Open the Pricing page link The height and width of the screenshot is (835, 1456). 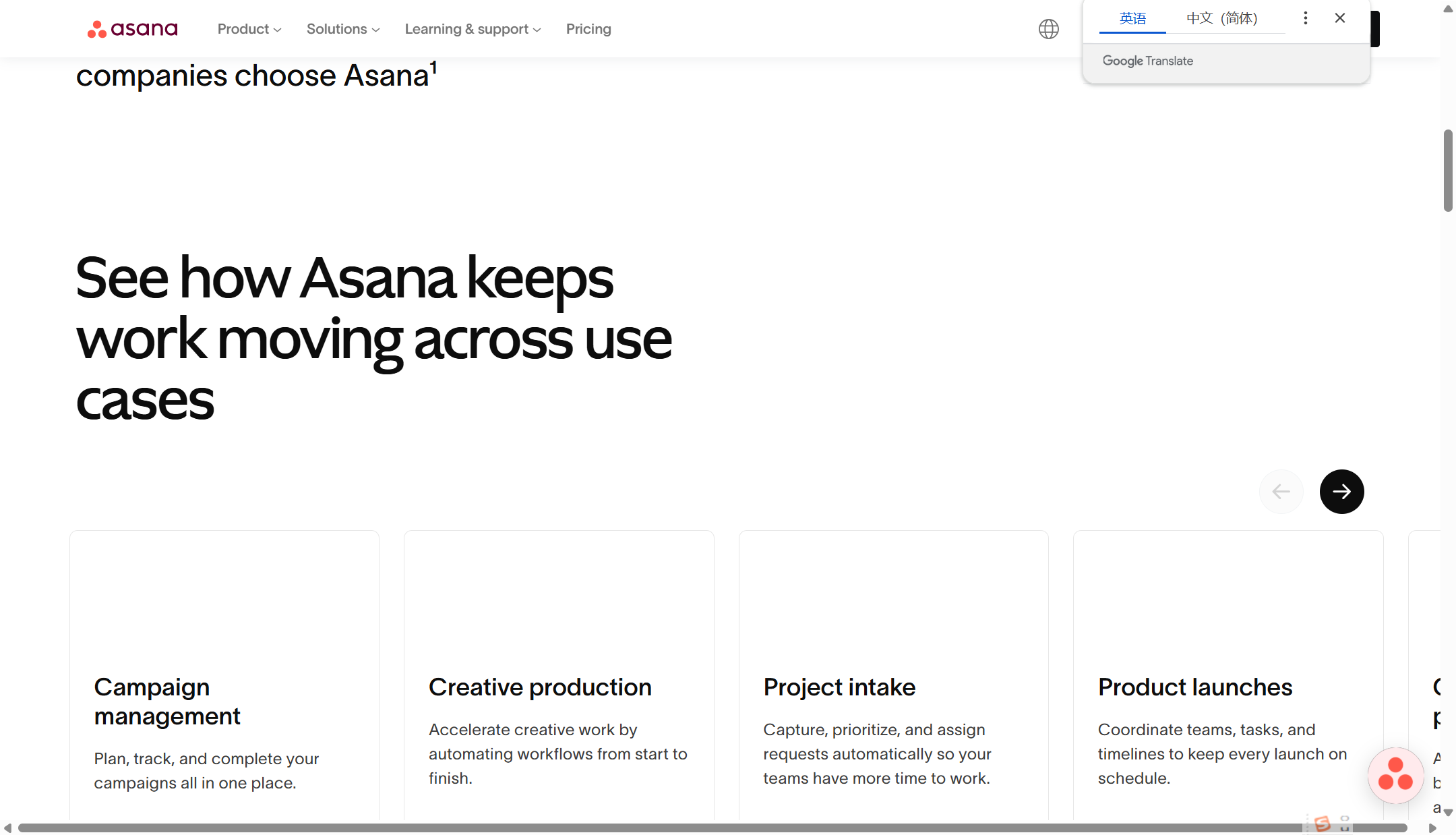click(588, 29)
